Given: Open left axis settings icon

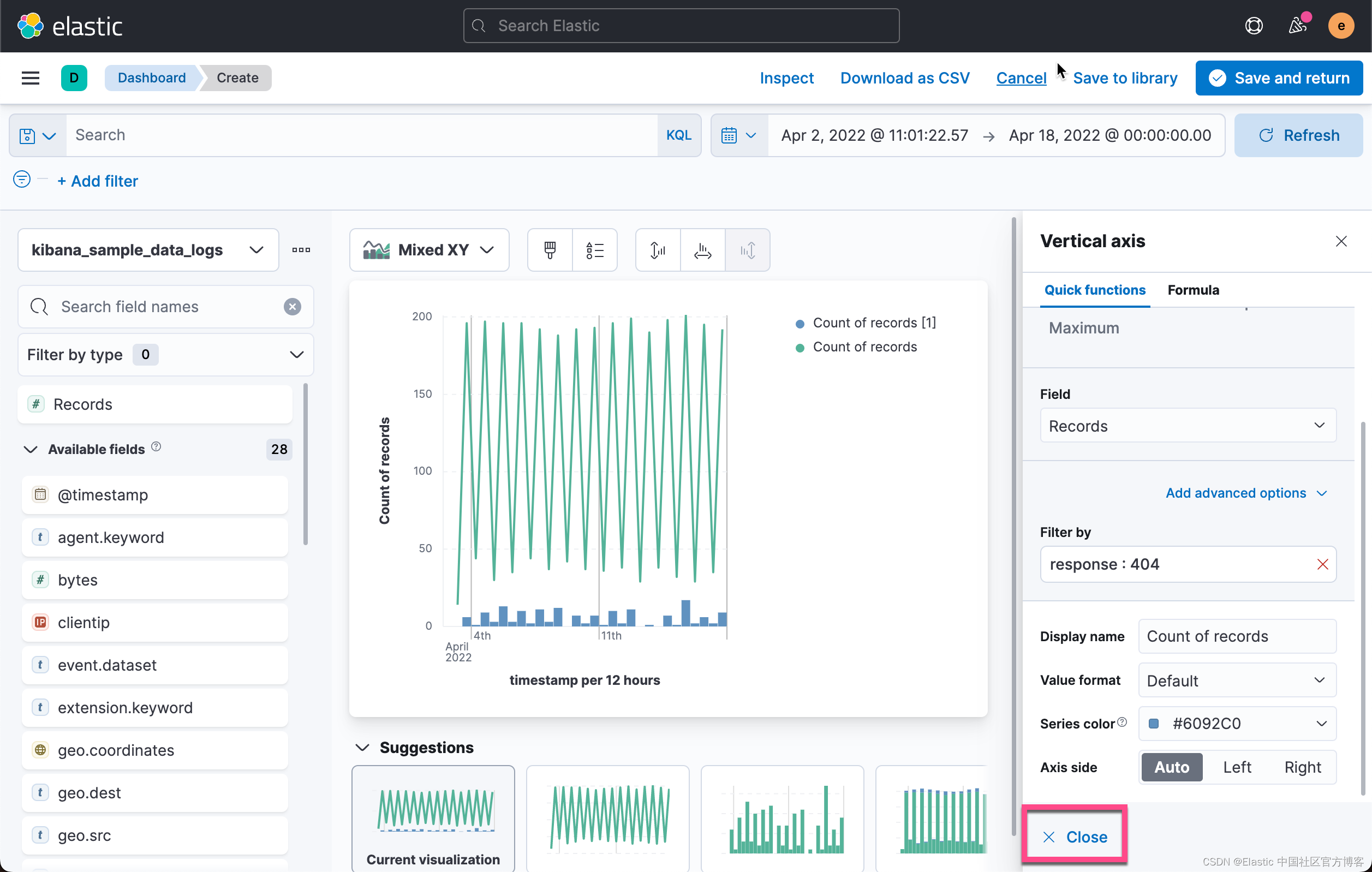Looking at the screenshot, I should [658, 250].
